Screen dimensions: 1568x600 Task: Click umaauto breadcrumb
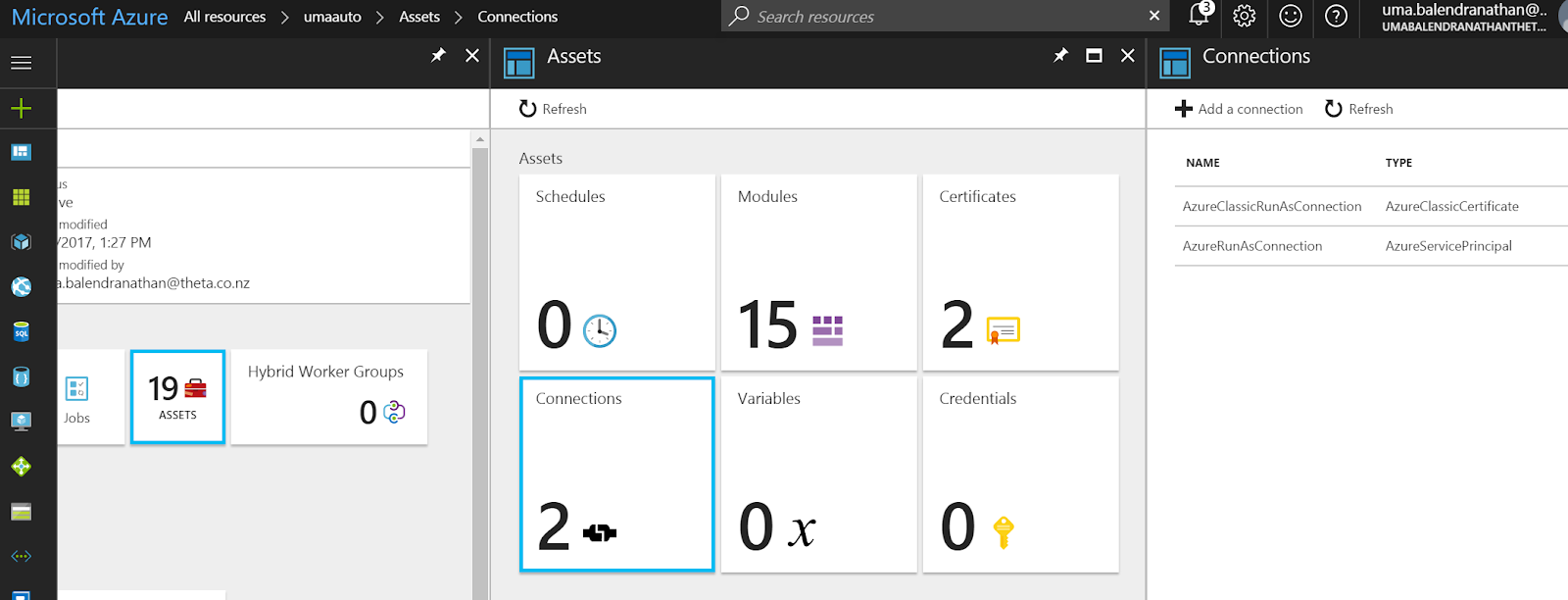pyautogui.click(x=332, y=17)
